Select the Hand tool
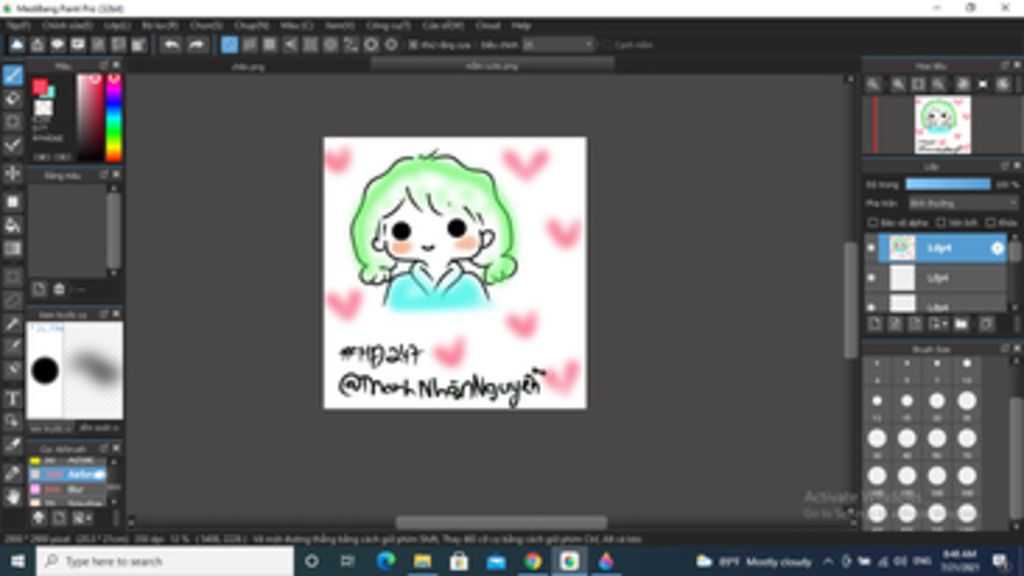This screenshot has width=1024, height=576. click(x=12, y=497)
